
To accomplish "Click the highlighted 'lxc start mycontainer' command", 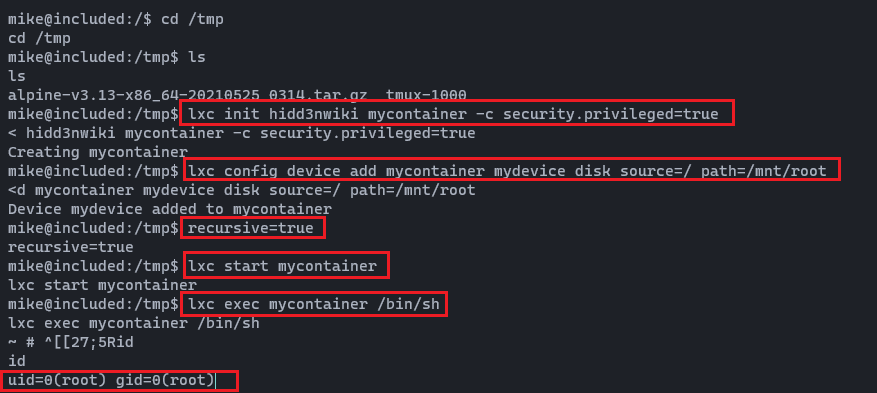I will click(285, 266).
